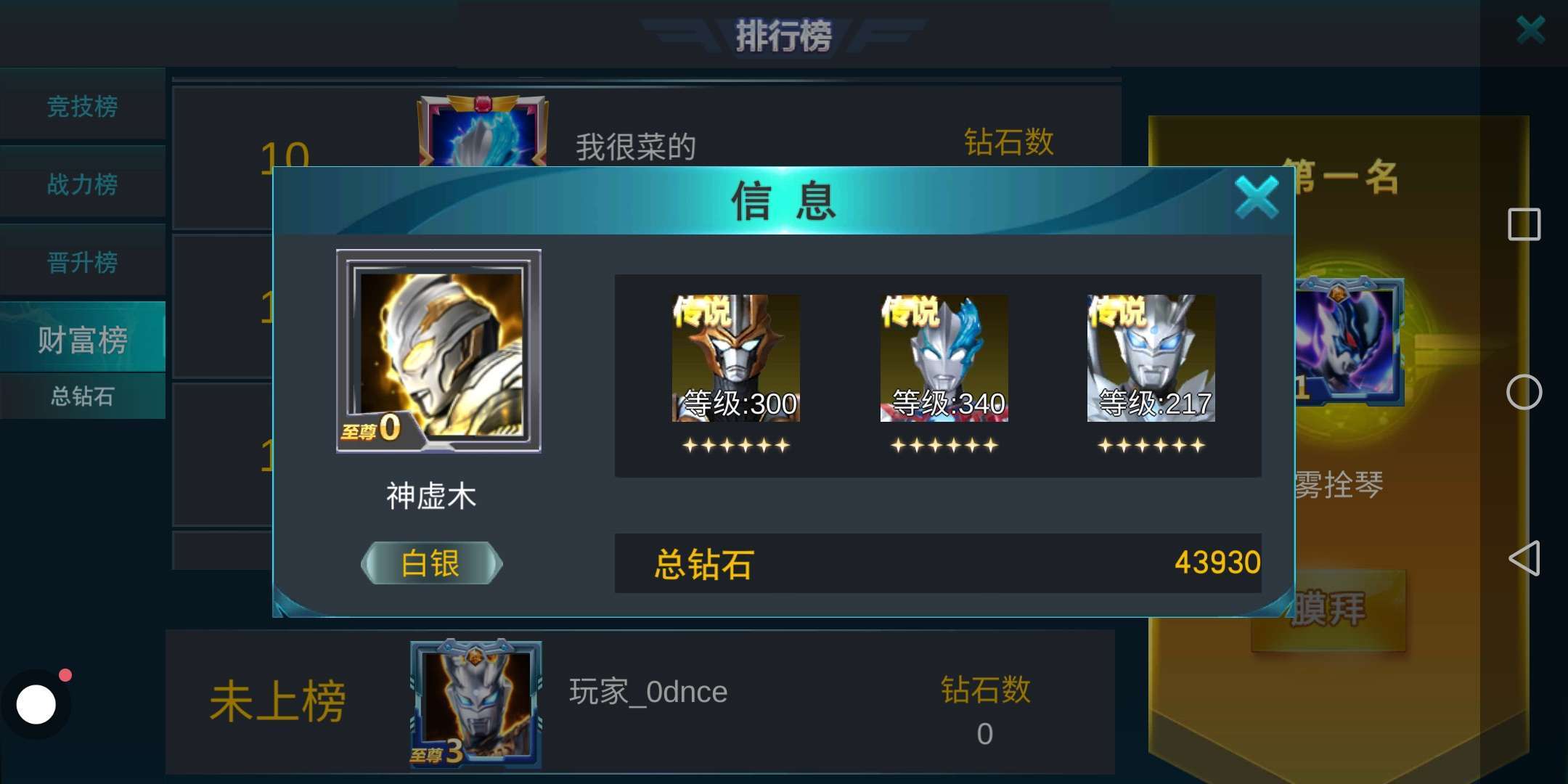
Task: Tap the first-place player's purple avatar
Action: (x=1349, y=341)
